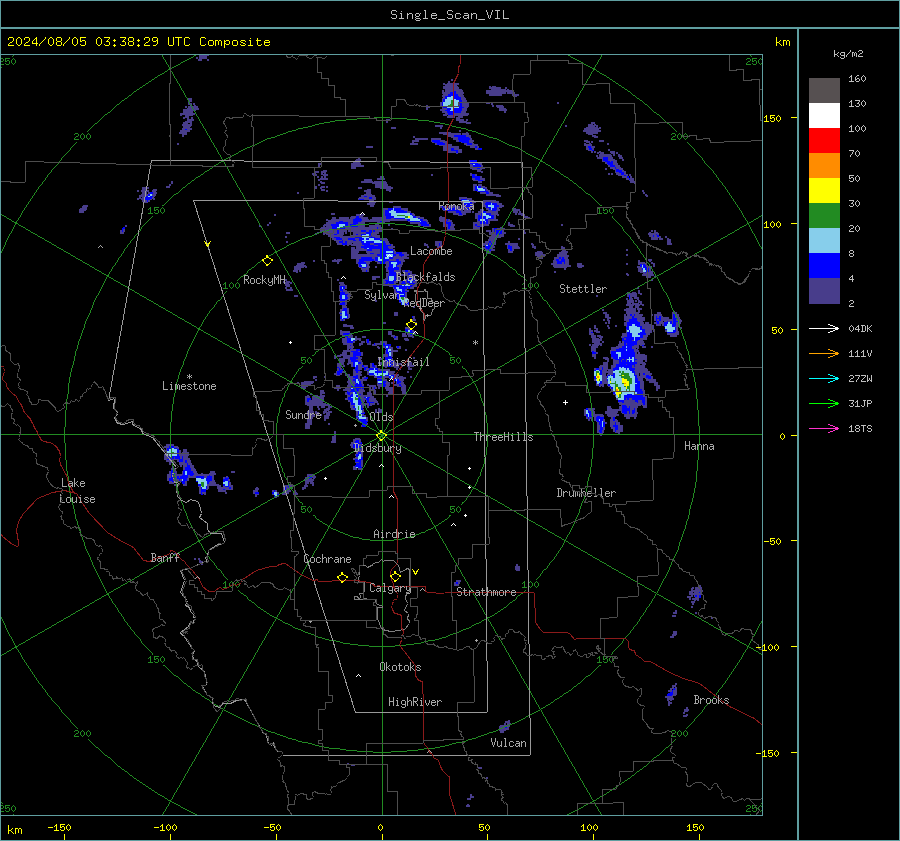Viewport: 900px width, 841px height.
Task: Click the HighRiver town label
Action: (415, 702)
